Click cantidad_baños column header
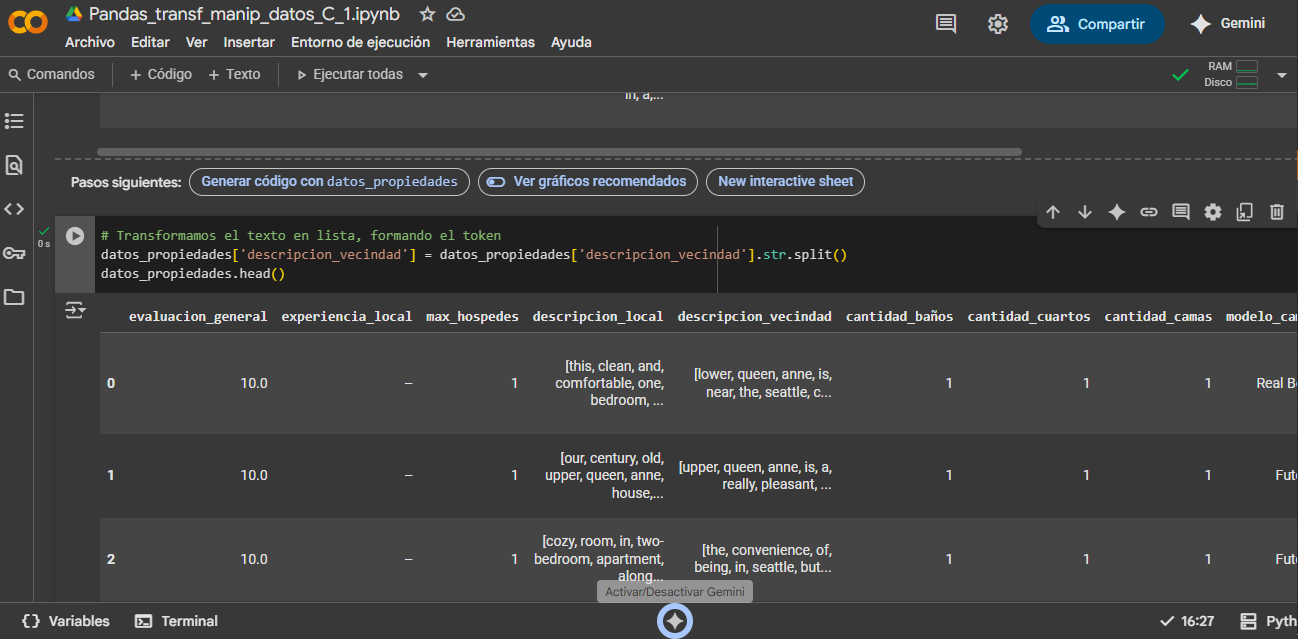Viewport: 1298px width, 639px height. click(x=899, y=316)
